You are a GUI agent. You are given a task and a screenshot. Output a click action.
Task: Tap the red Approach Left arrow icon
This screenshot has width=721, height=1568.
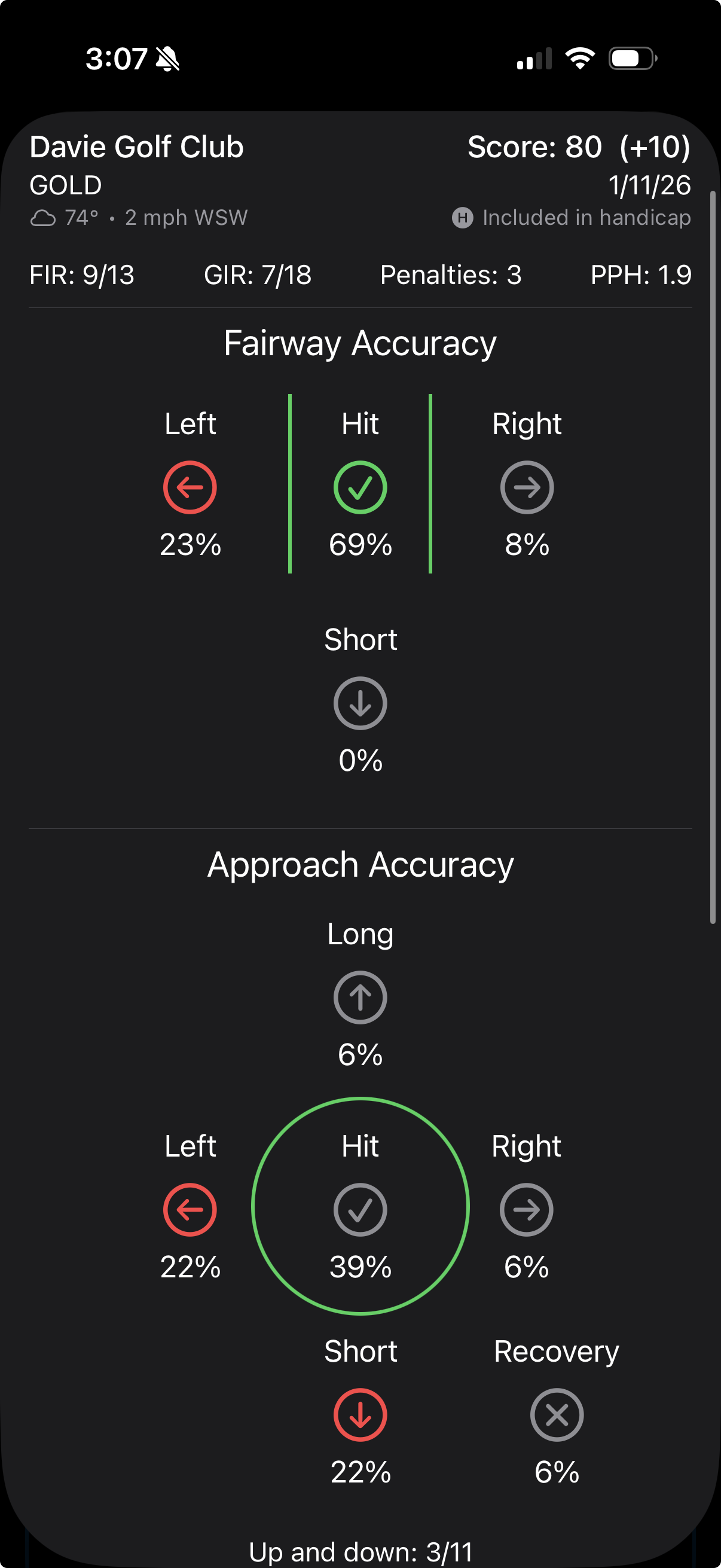pos(190,1209)
